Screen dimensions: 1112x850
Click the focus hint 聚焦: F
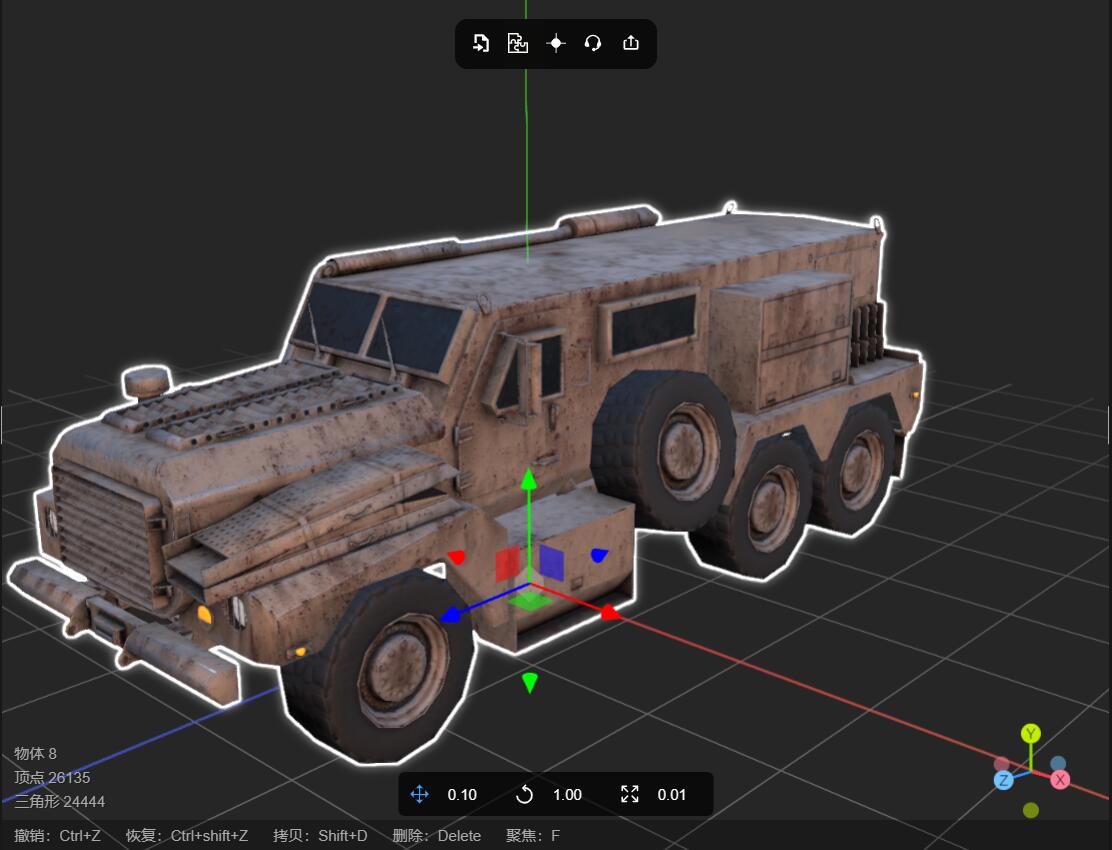tap(533, 836)
